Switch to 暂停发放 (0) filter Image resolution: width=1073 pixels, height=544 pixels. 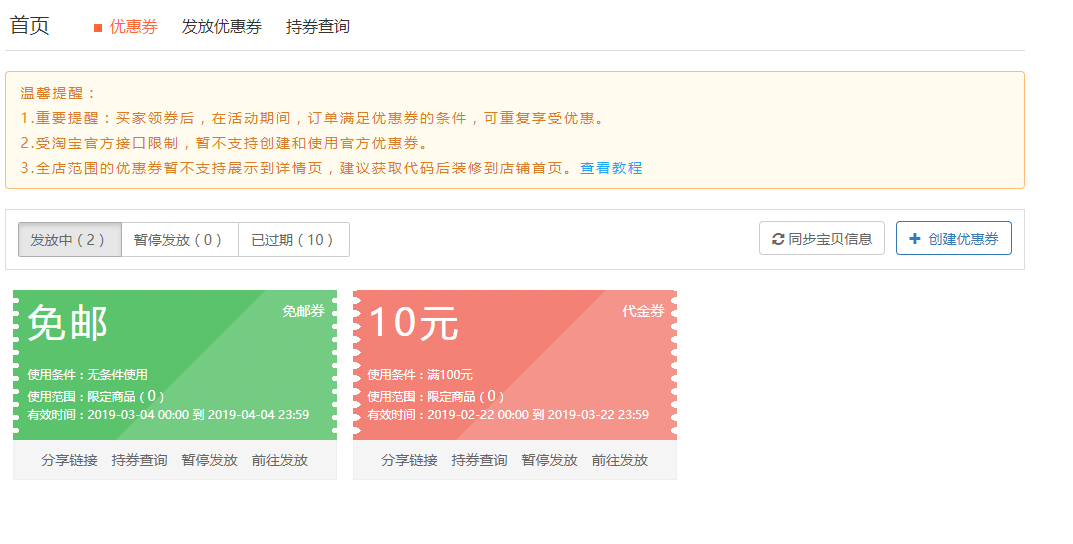(179, 240)
